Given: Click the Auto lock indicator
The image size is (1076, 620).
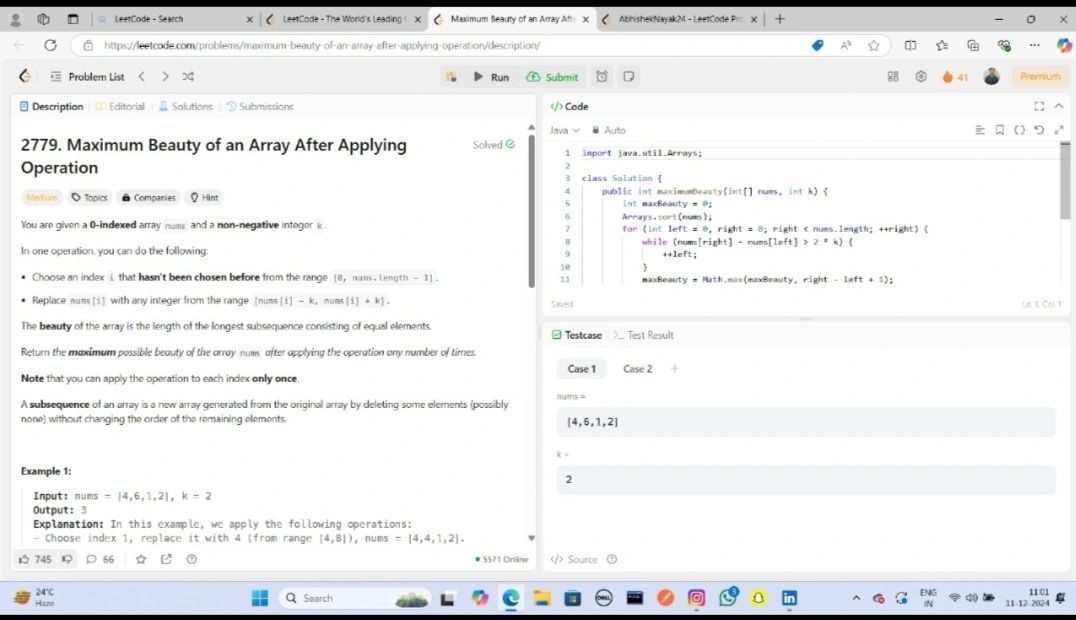Looking at the screenshot, I should click(x=609, y=130).
